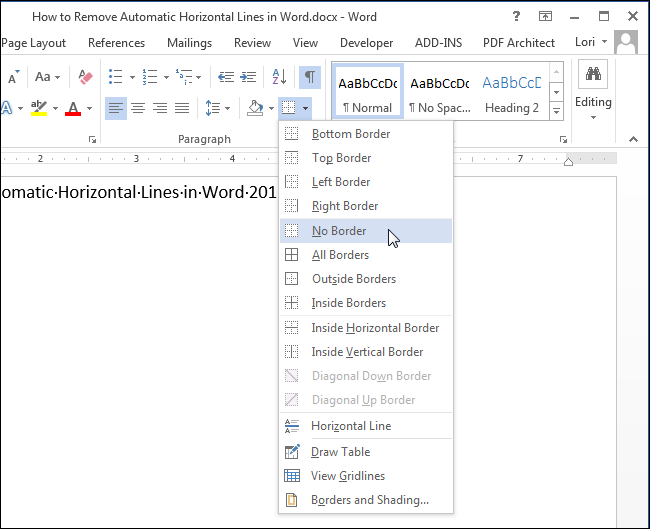Open font color dropdown arrow

tap(89, 109)
